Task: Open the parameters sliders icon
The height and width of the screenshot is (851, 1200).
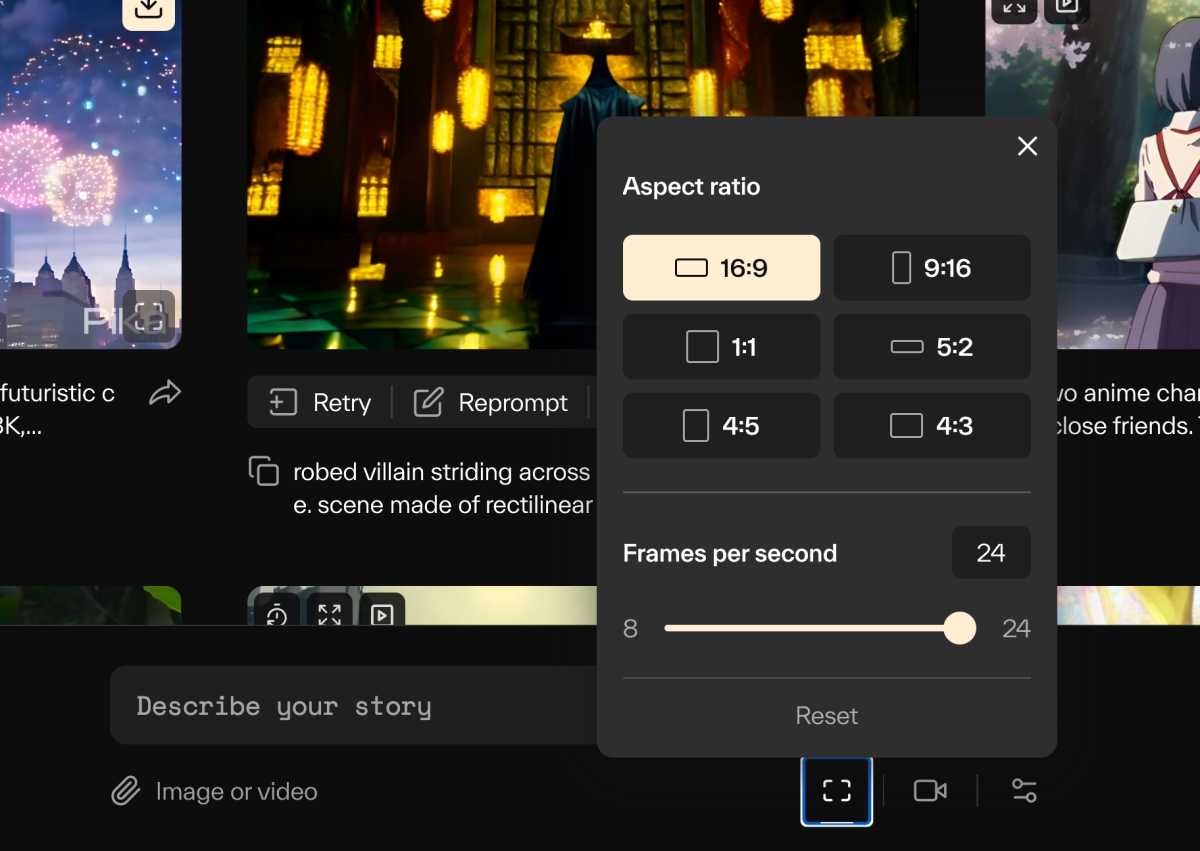Action: [1024, 791]
